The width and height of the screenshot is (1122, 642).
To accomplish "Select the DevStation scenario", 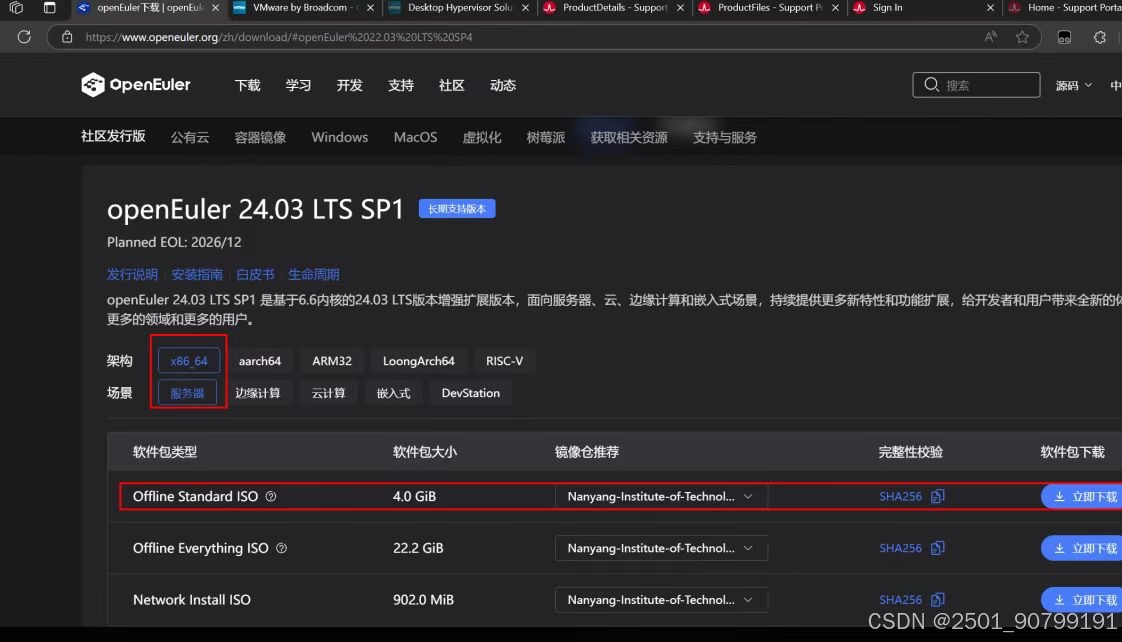I will click(x=471, y=393).
